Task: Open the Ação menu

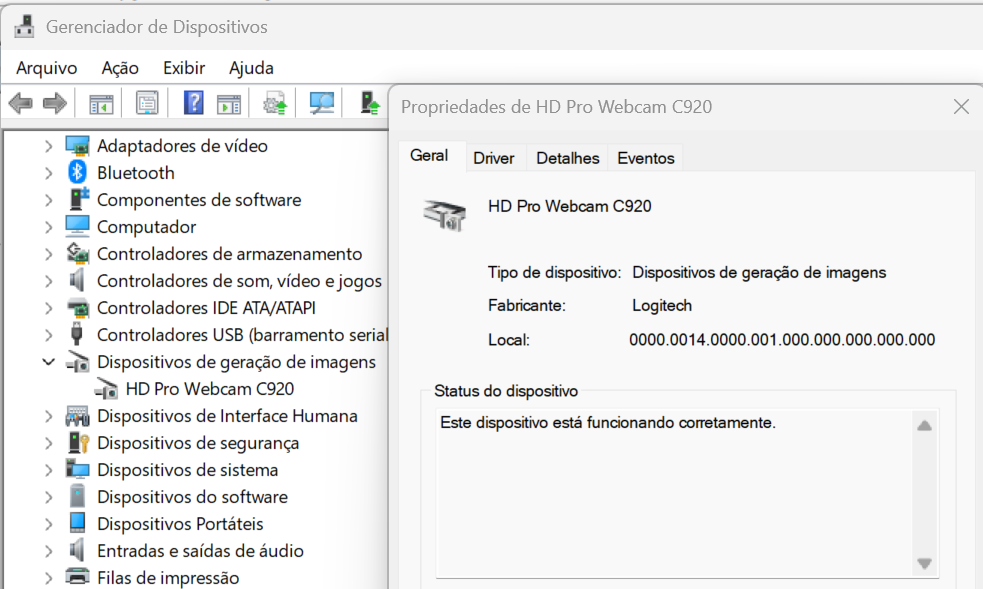Action: tap(120, 68)
